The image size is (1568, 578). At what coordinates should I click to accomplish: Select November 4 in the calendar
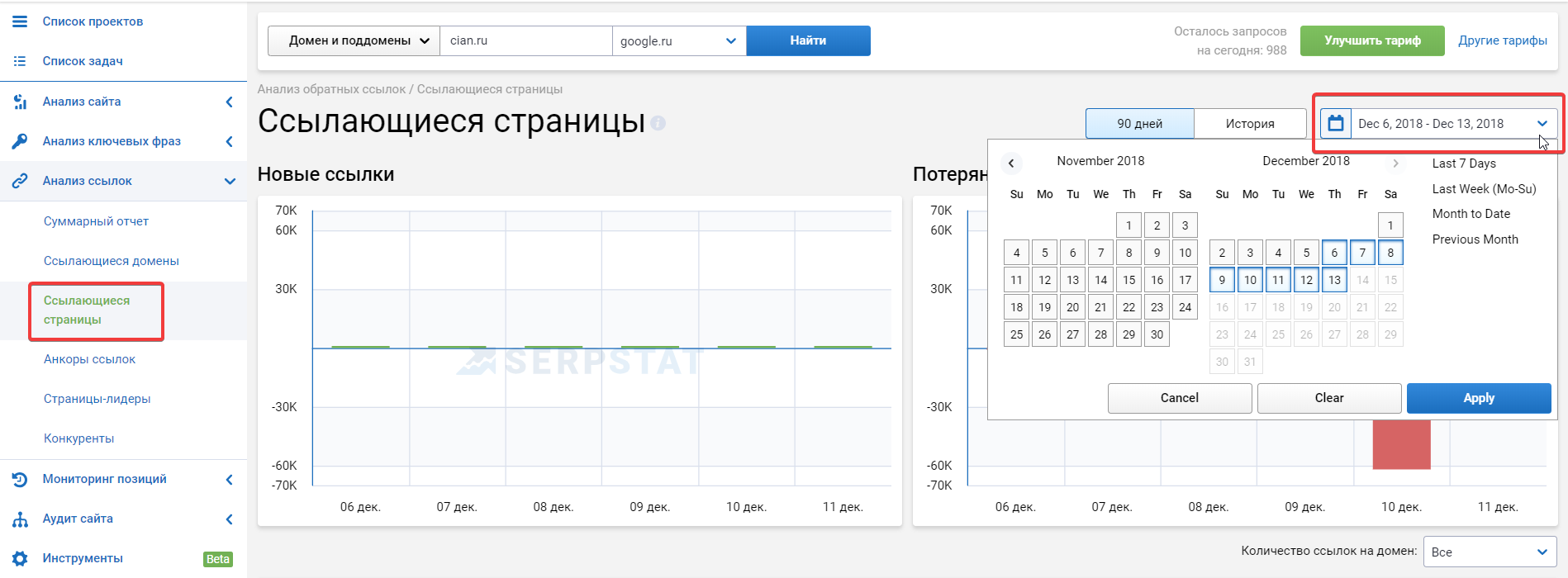pyautogui.click(x=1017, y=253)
